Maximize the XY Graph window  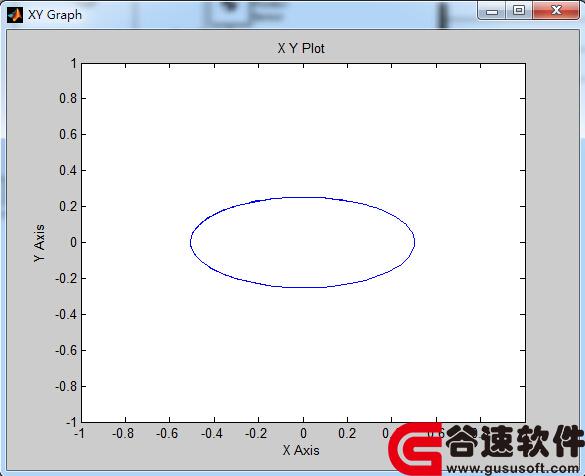point(519,10)
